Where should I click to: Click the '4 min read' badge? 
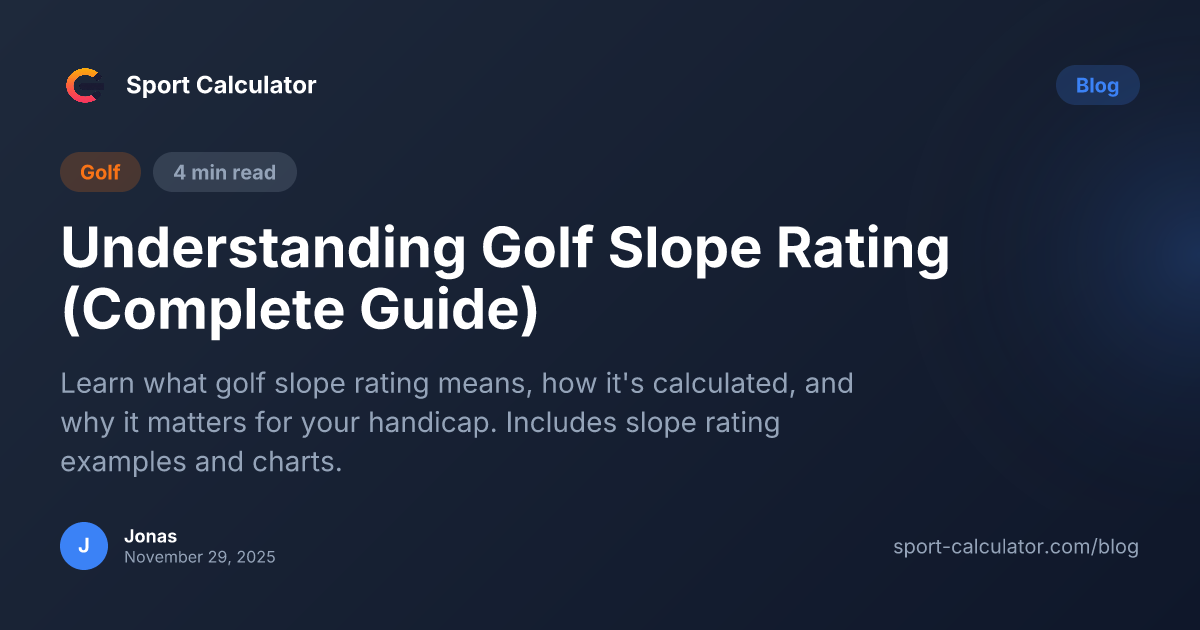pos(224,171)
